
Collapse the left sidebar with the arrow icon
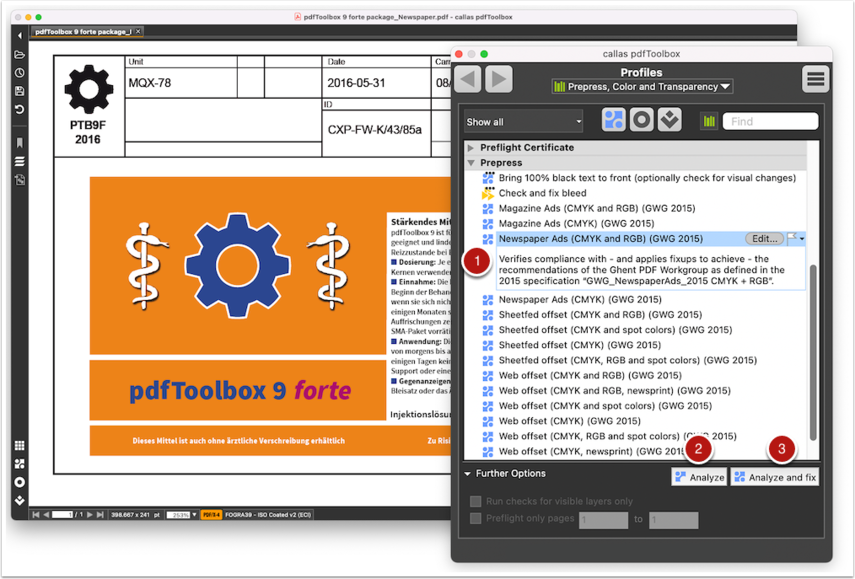20,36
